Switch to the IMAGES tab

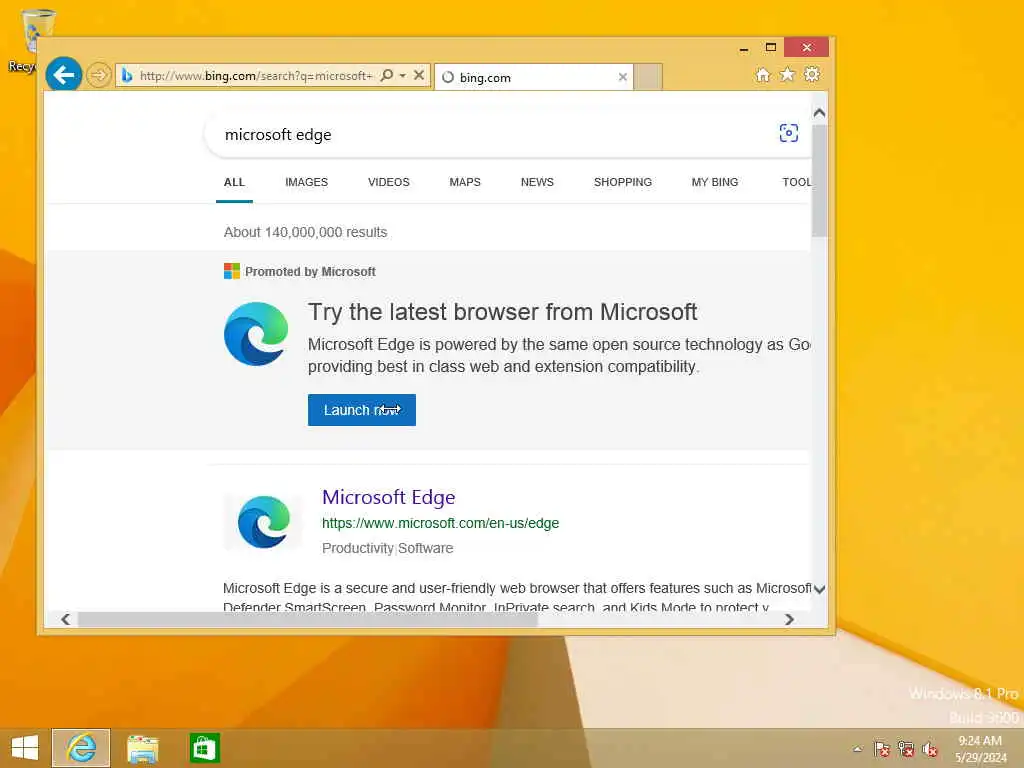(x=306, y=182)
